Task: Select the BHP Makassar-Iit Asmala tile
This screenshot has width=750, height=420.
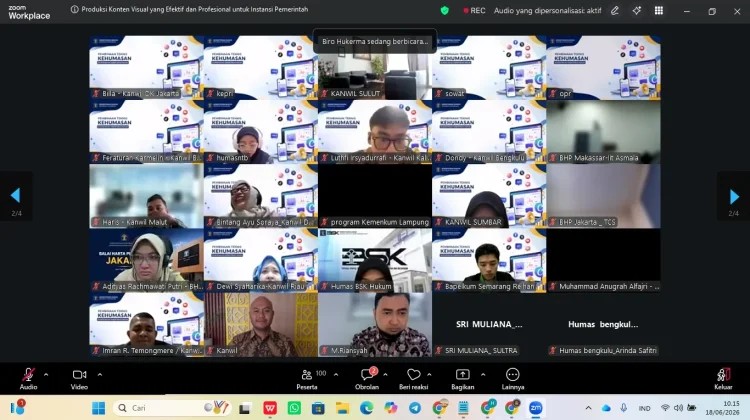Action: pos(603,132)
